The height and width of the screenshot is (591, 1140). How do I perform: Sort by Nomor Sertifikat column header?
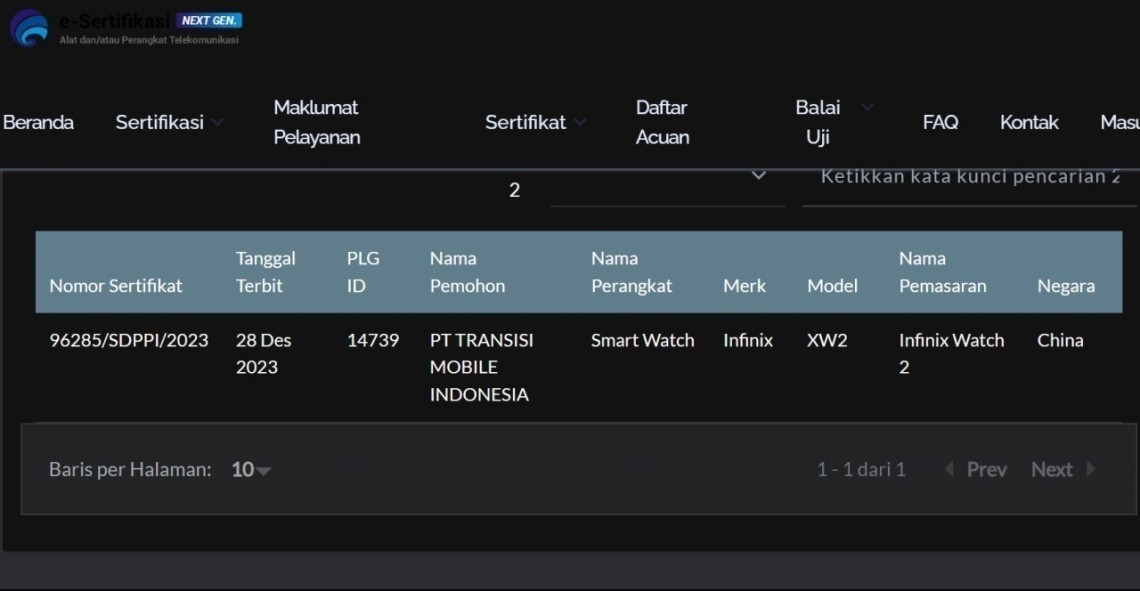click(116, 286)
